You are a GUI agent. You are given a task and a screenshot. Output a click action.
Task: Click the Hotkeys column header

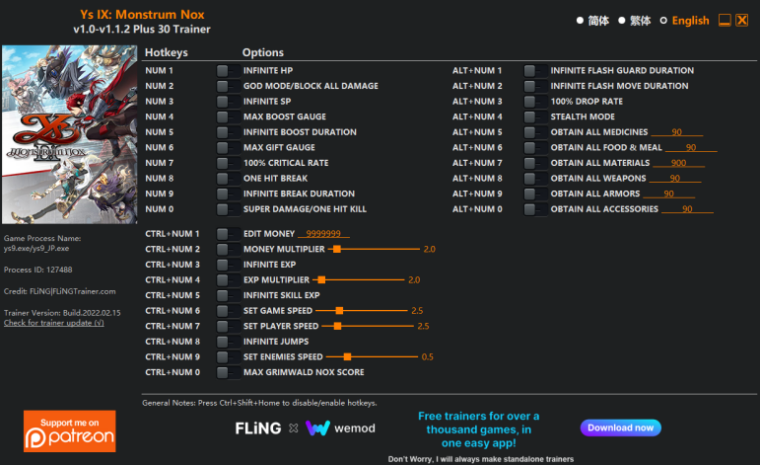[x=166, y=52]
